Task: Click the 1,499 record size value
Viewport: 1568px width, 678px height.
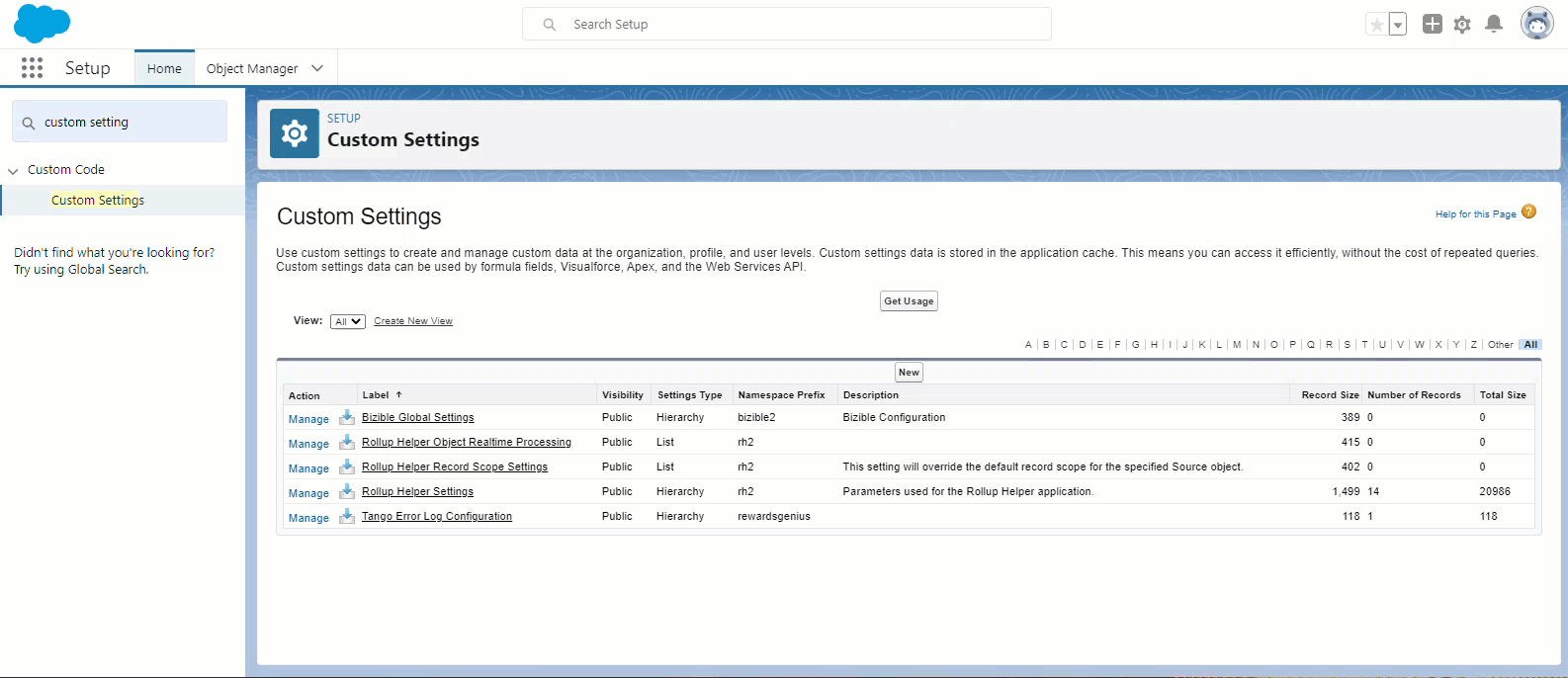Action: click(1346, 491)
